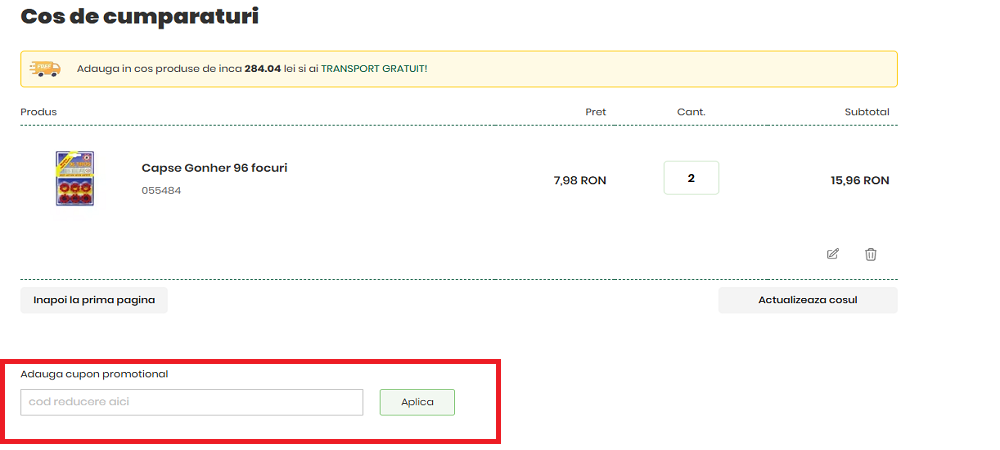The height and width of the screenshot is (450, 1000).
Task: Click the Pret column header
Action: (595, 112)
